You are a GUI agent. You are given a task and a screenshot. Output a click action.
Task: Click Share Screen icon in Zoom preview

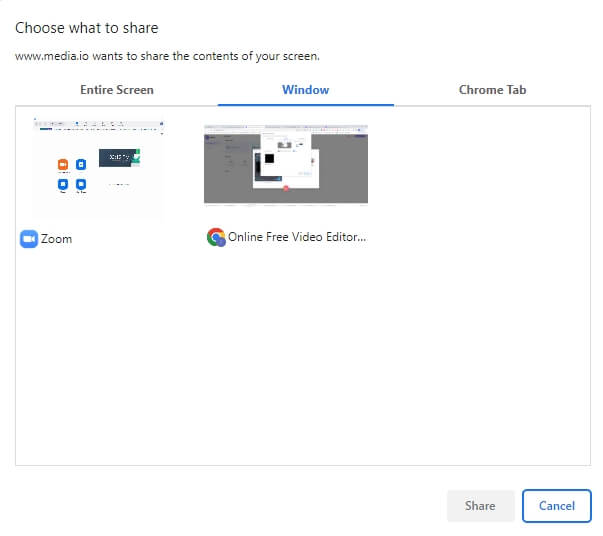tap(81, 185)
